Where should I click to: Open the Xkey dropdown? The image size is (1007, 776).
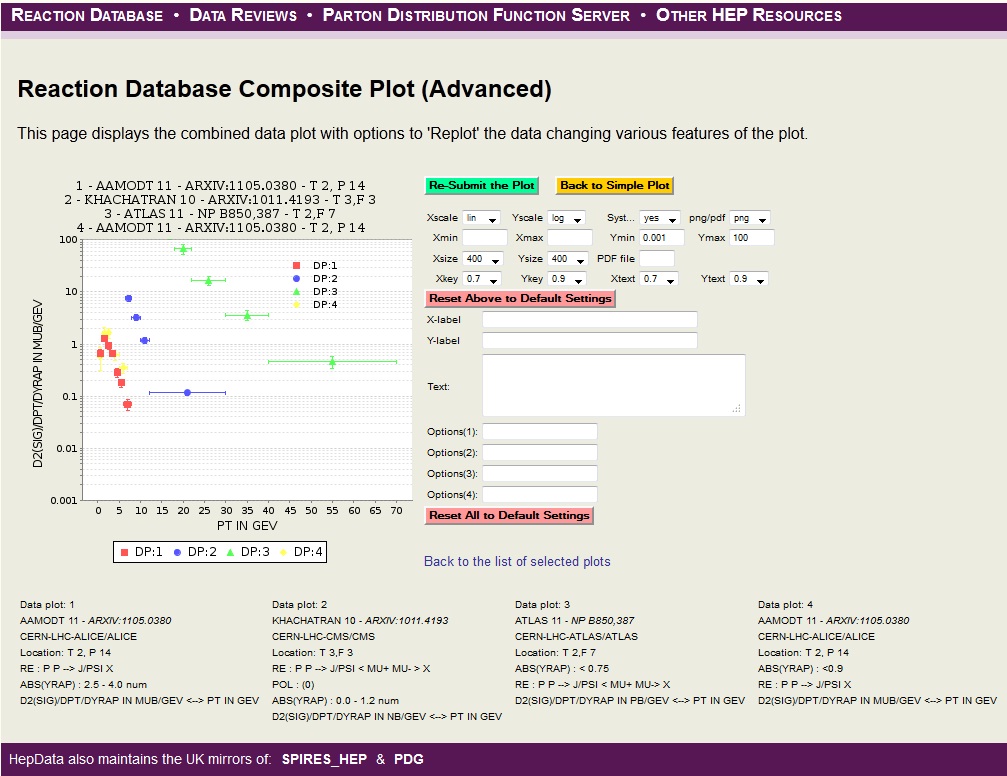[482, 279]
